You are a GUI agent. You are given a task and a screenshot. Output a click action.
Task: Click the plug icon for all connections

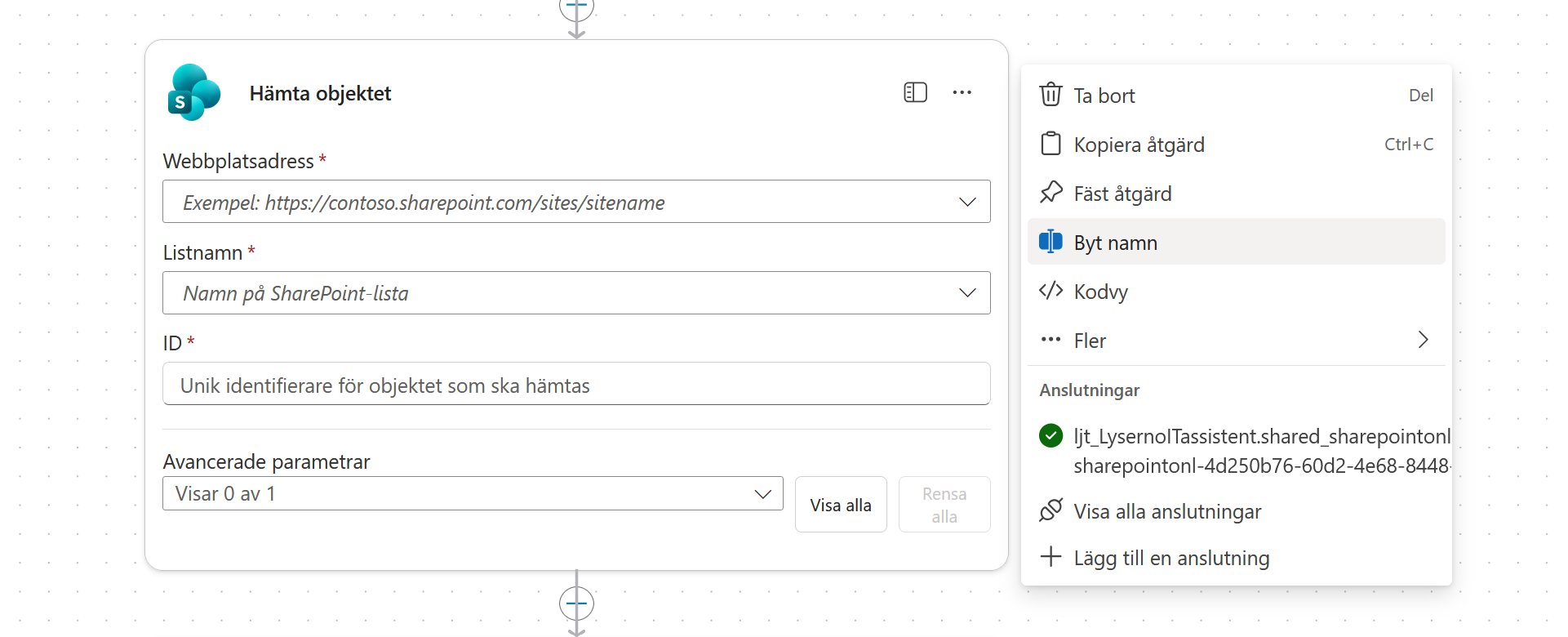click(x=1051, y=510)
